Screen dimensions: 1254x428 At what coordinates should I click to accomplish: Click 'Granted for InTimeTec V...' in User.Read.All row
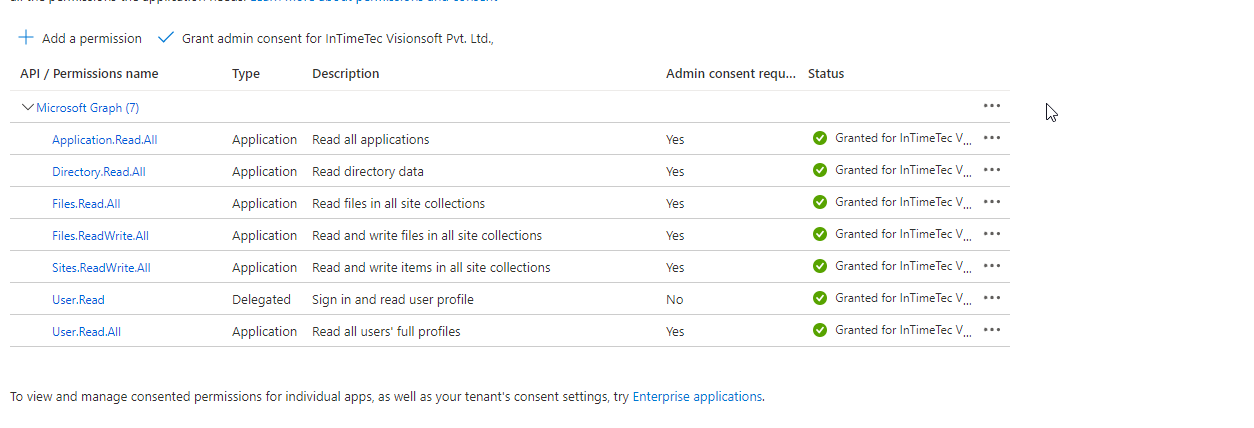coord(904,330)
